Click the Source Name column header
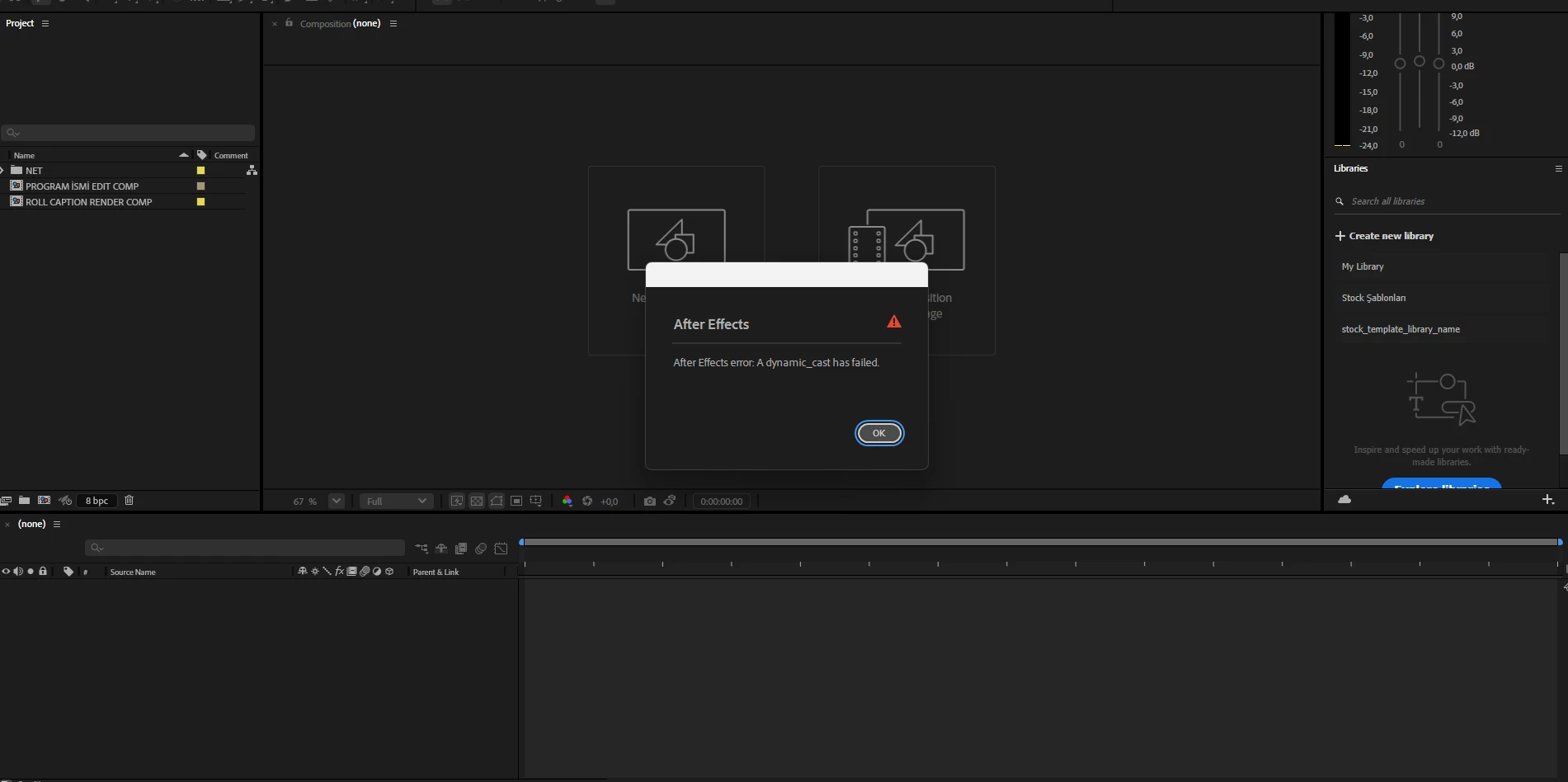The image size is (1568, 782). coord(133,572)
